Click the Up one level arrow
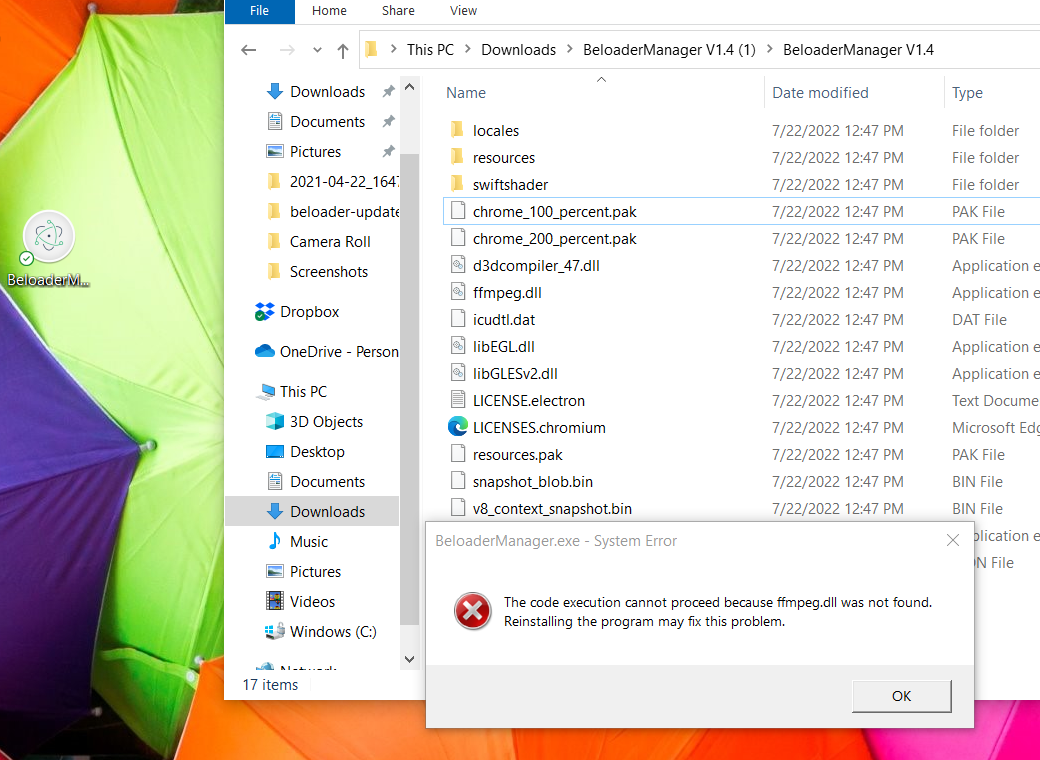 (343, 50)
